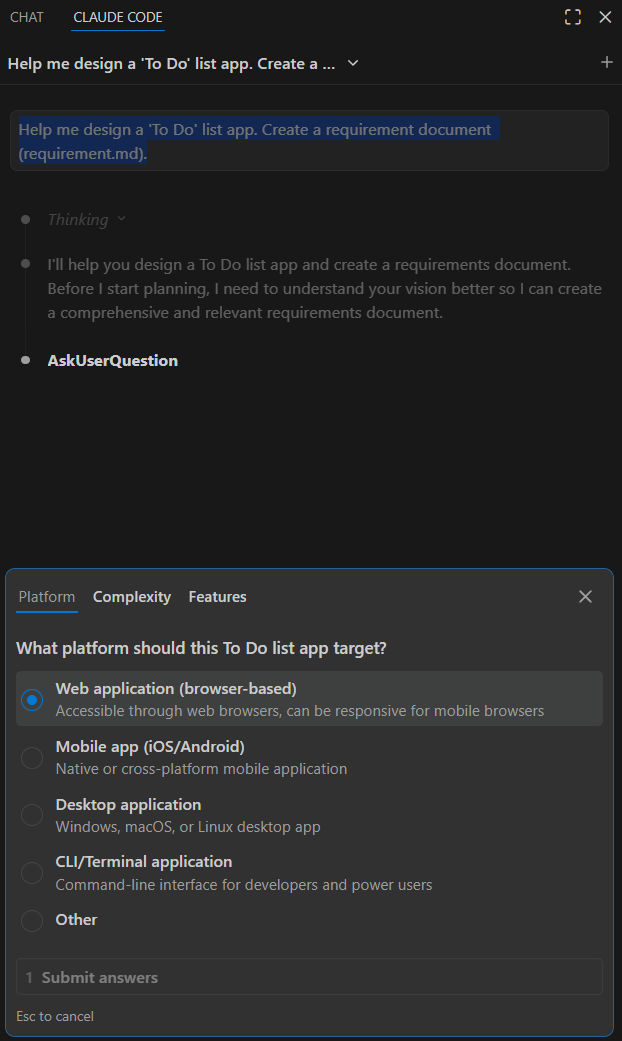
Task: Open the Platform question tab
Action: tap(46, 597)
